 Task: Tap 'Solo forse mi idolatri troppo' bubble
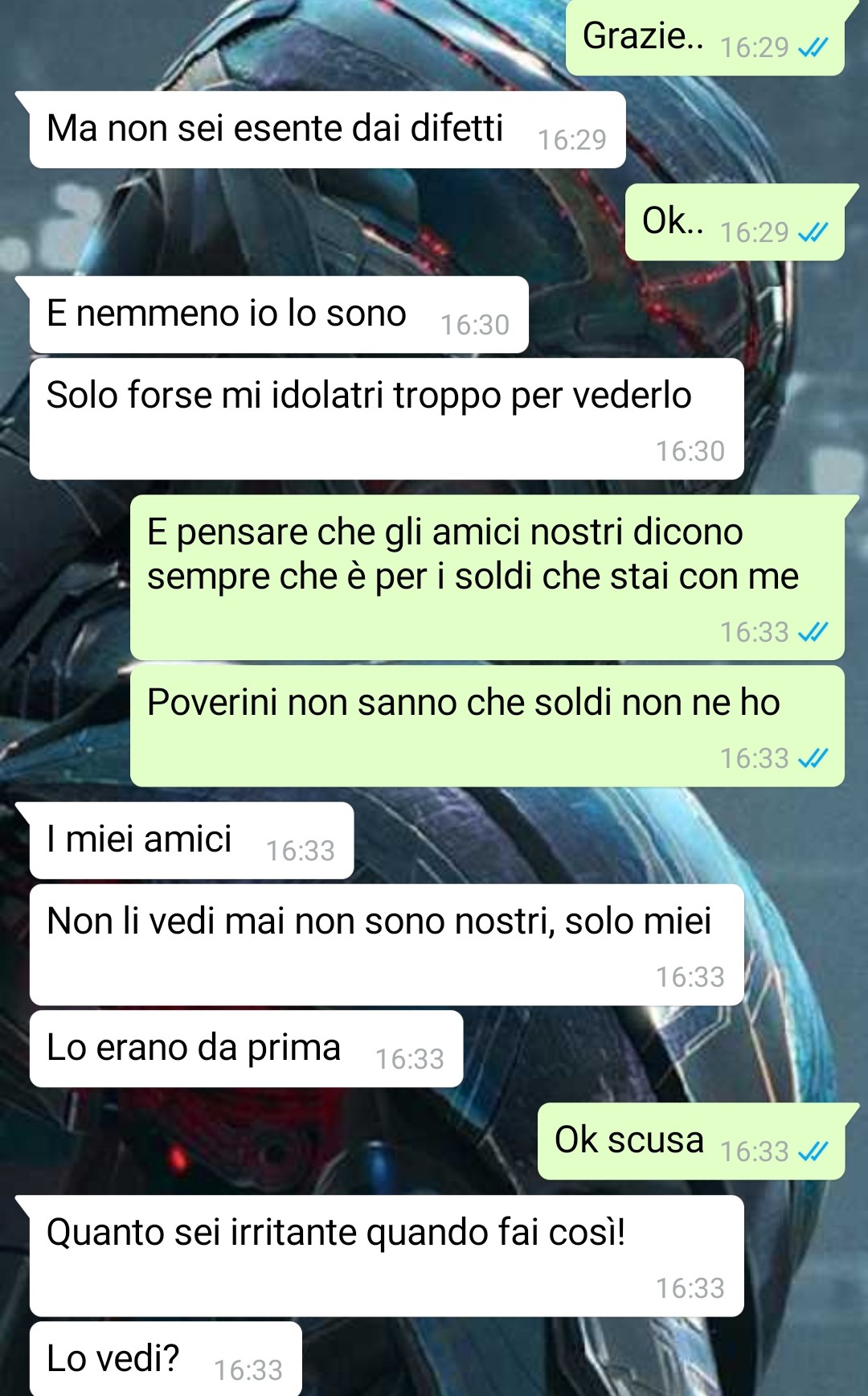387,419
